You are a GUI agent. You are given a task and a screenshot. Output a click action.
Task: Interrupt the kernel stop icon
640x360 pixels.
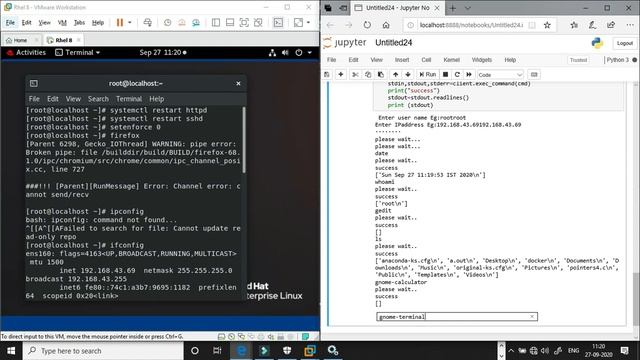[445, 74]
